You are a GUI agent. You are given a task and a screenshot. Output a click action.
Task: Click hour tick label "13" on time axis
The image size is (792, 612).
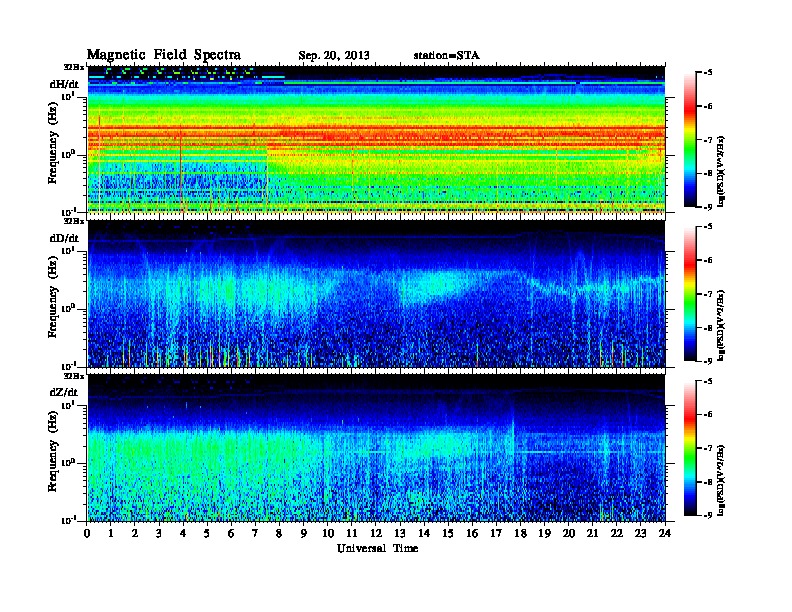click(400, 533)
